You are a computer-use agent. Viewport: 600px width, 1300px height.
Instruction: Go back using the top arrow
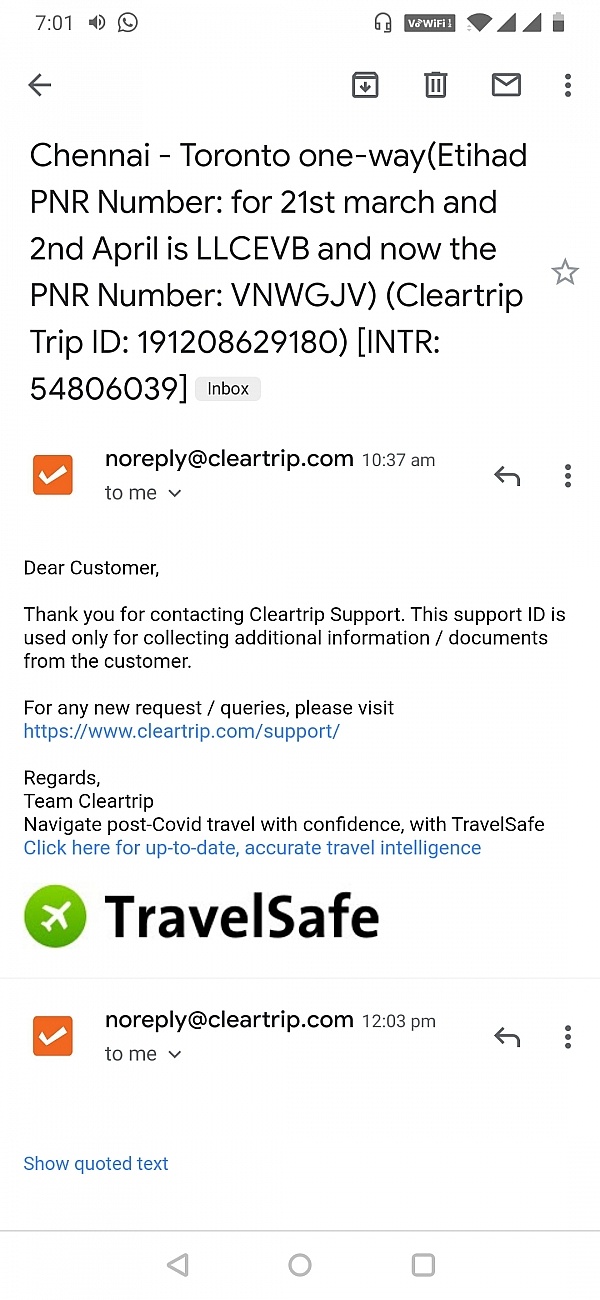[x=40, y=85]
